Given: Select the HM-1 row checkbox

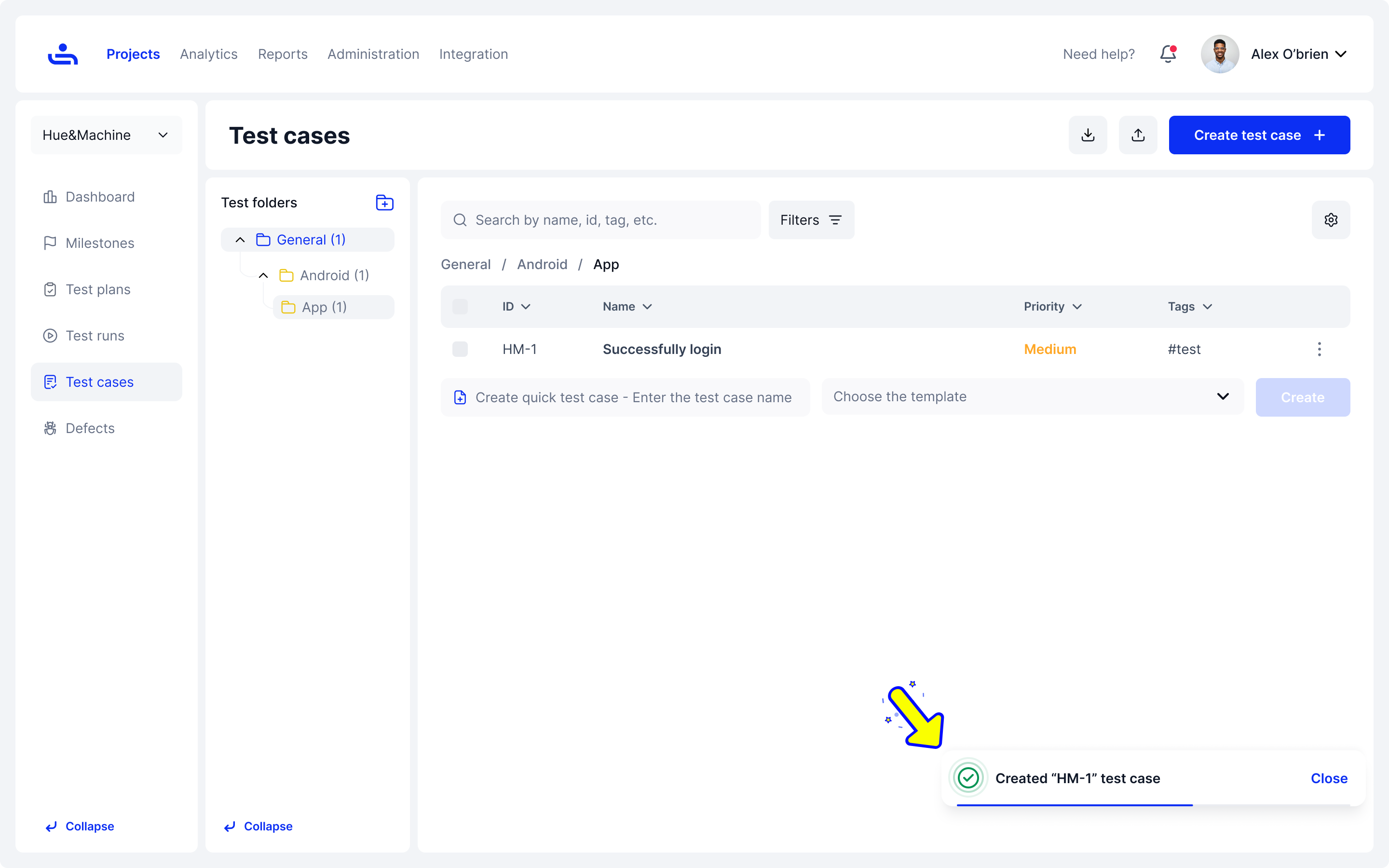Looking at the screenshot, I should pyautogui.click(x=460, y=349).
